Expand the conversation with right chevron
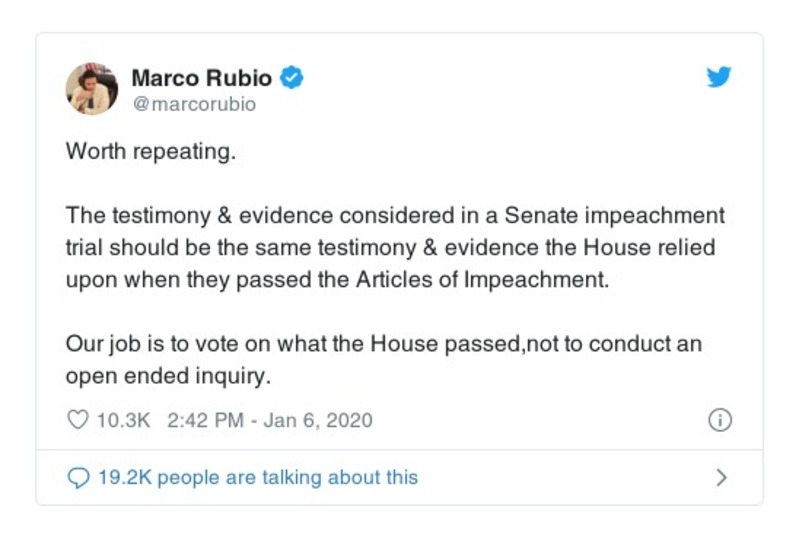Image resolution: width=799 pixels, height=538 pixels. tap(721, 478)
